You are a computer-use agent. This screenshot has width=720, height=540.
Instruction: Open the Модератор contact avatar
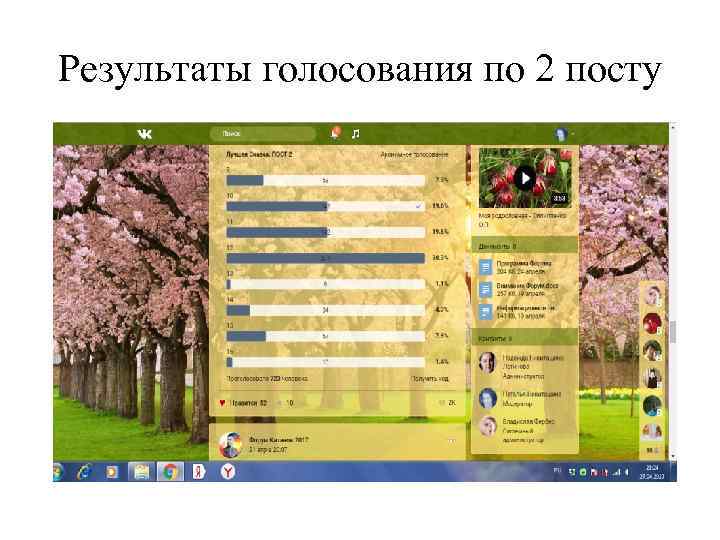click(x=488, y=398)
